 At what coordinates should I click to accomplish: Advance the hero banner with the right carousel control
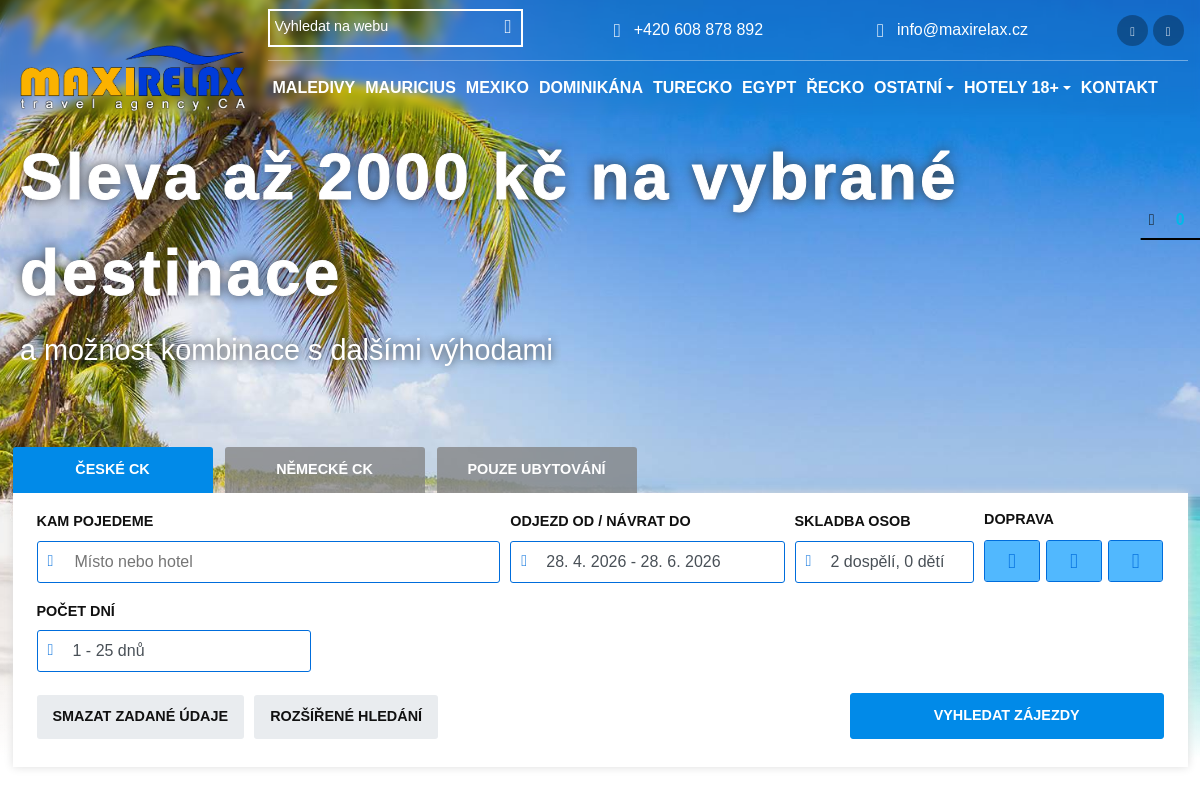[x=1181, y=220]
